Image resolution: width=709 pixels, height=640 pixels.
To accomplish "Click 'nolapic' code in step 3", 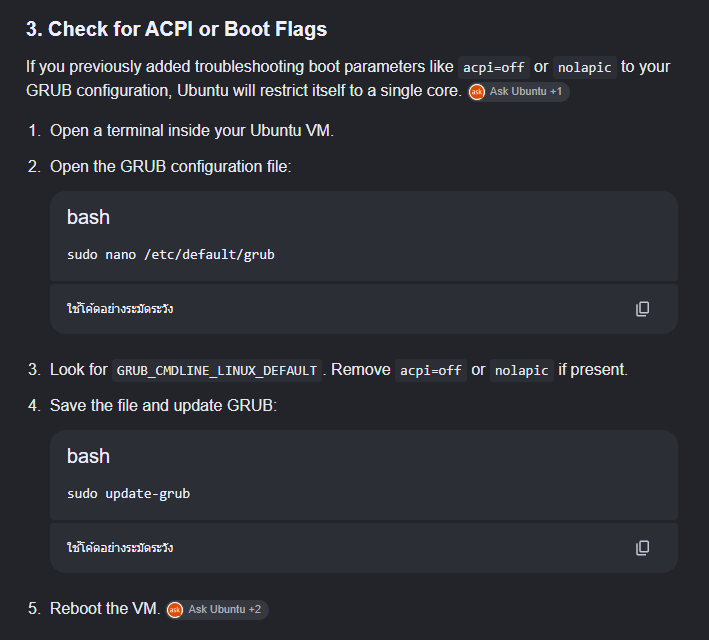I will pyautogui.click(x=521, y=370).
